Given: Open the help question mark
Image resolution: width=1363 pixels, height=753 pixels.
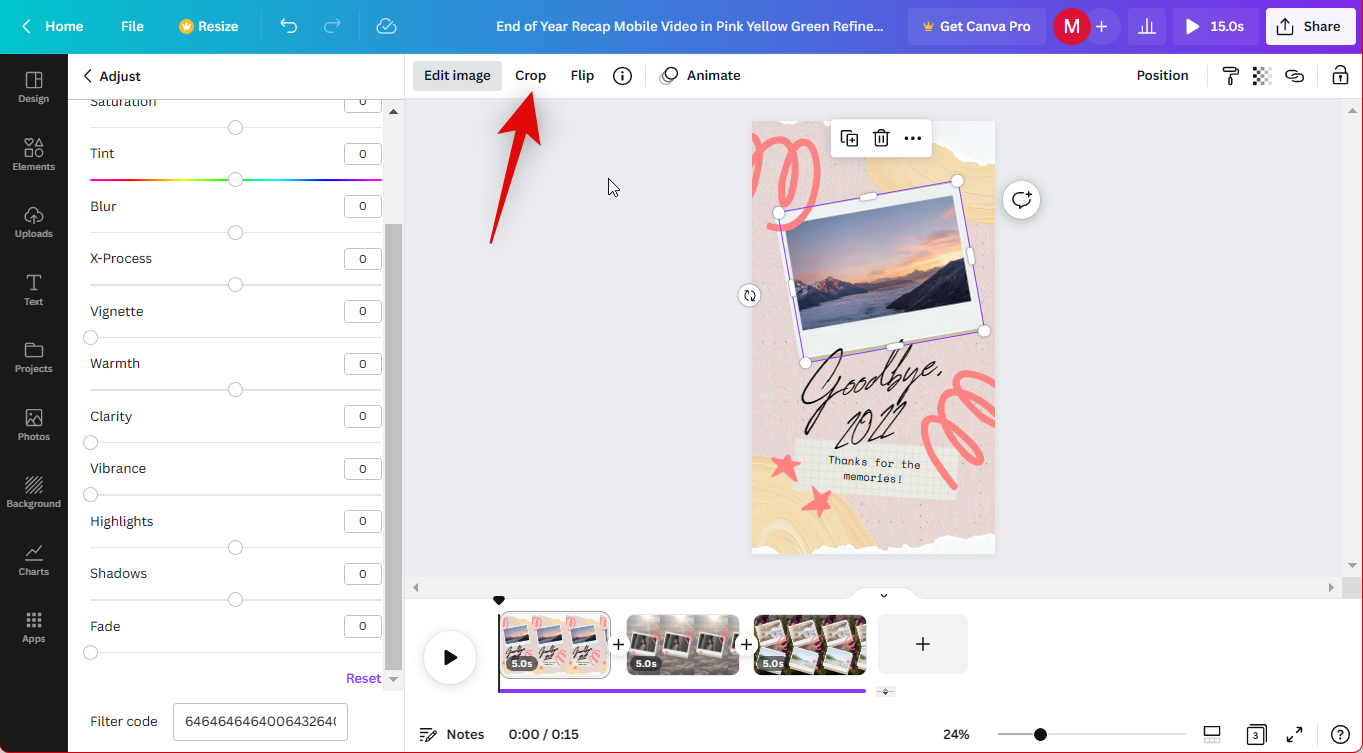Looking at the screenshot, I should [1340, 734].
